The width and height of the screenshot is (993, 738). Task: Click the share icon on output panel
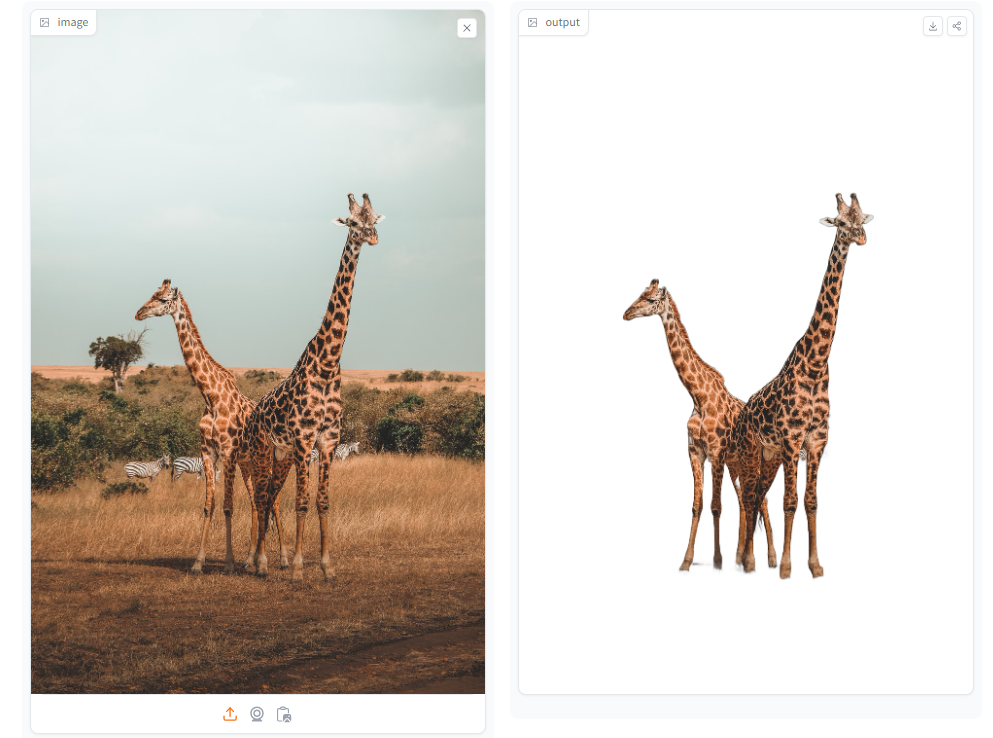(956, 26)
